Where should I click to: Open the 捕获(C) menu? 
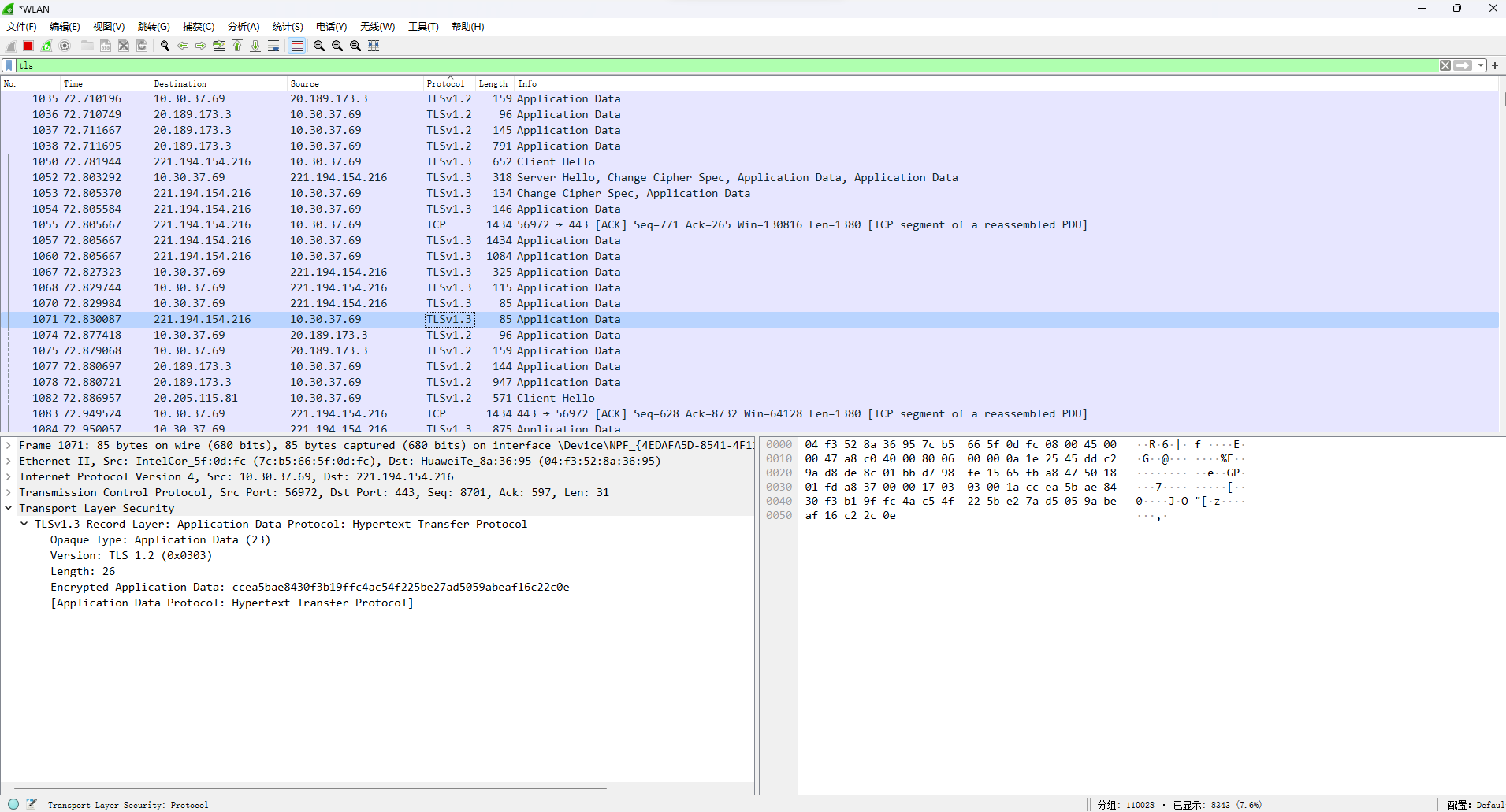pos(199,27)
